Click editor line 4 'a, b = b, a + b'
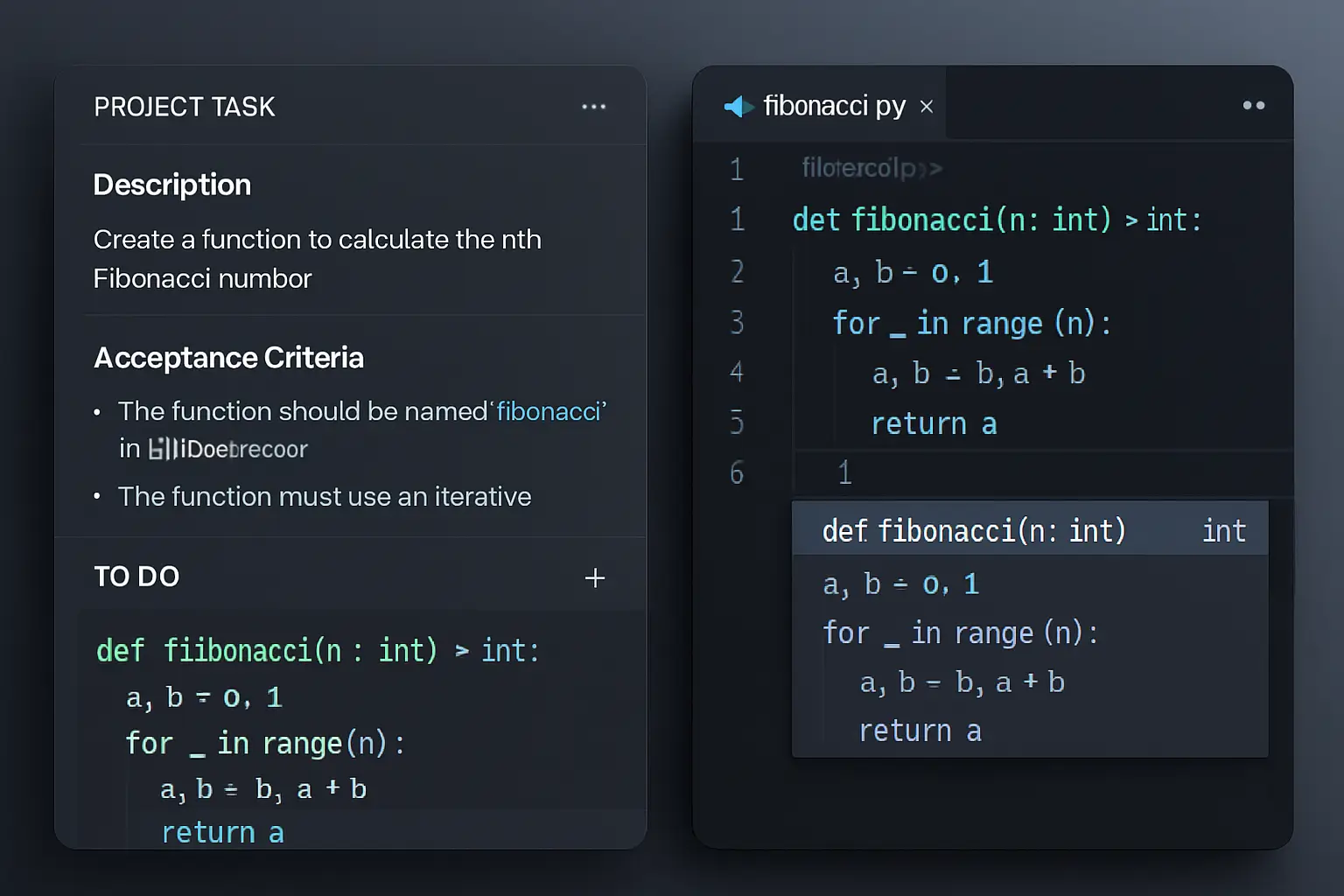The width and height of the screenshot is (1344, 896). [x=978, y=374]
